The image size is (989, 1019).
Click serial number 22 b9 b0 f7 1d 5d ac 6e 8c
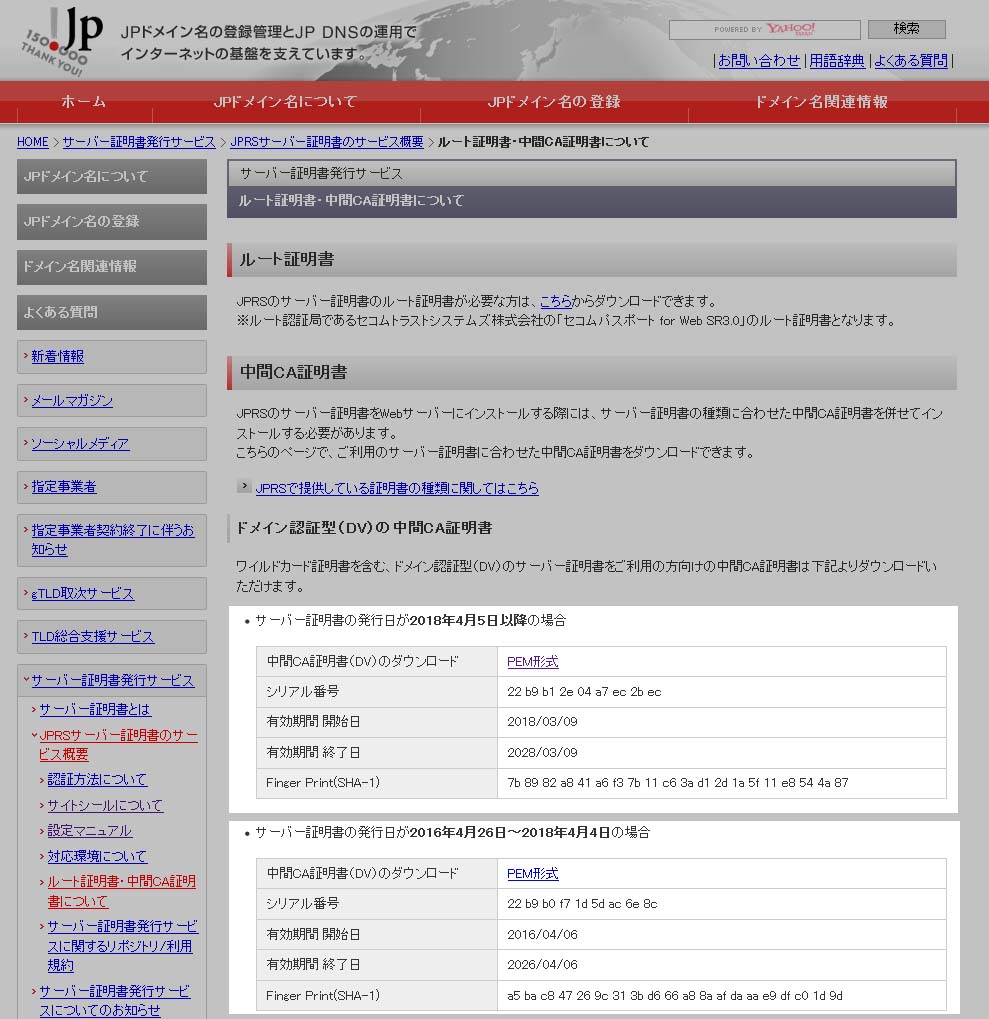tap(582, 903)
